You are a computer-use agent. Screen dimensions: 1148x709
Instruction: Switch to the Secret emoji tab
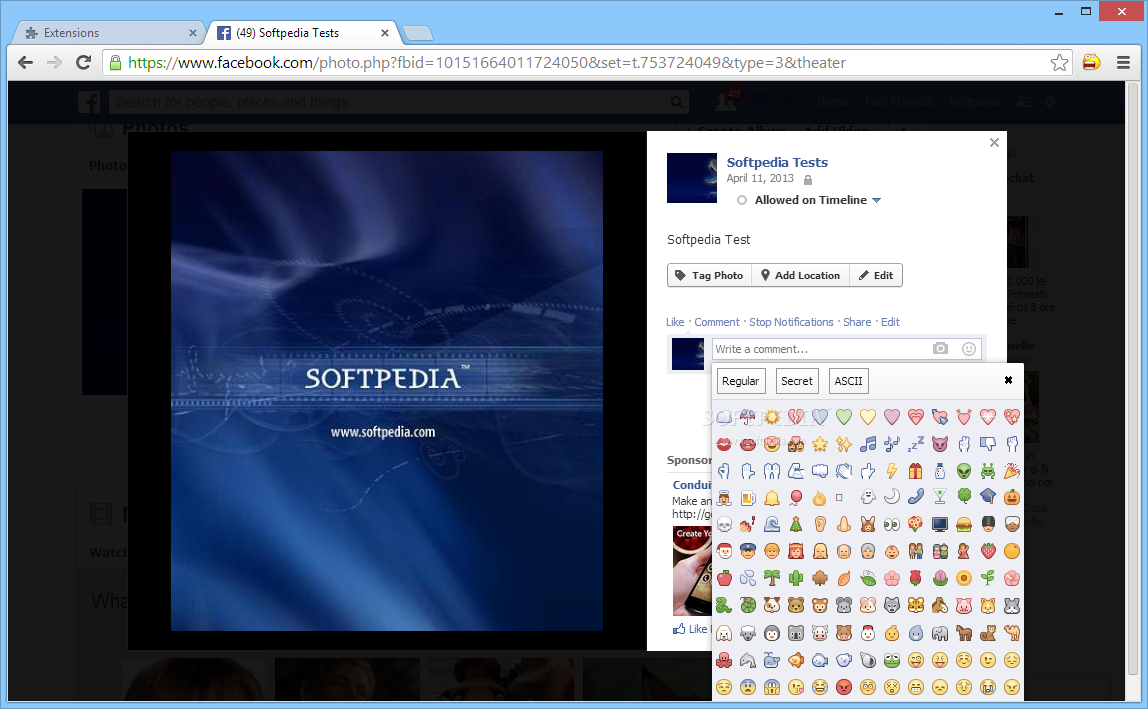point(797,381)
